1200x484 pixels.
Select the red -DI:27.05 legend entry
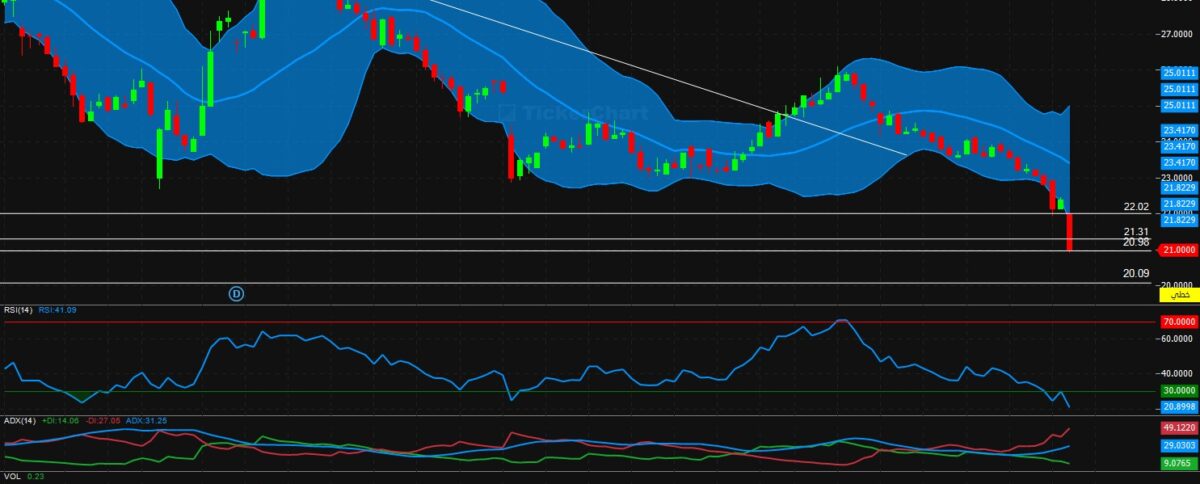(x=106, y=421)
